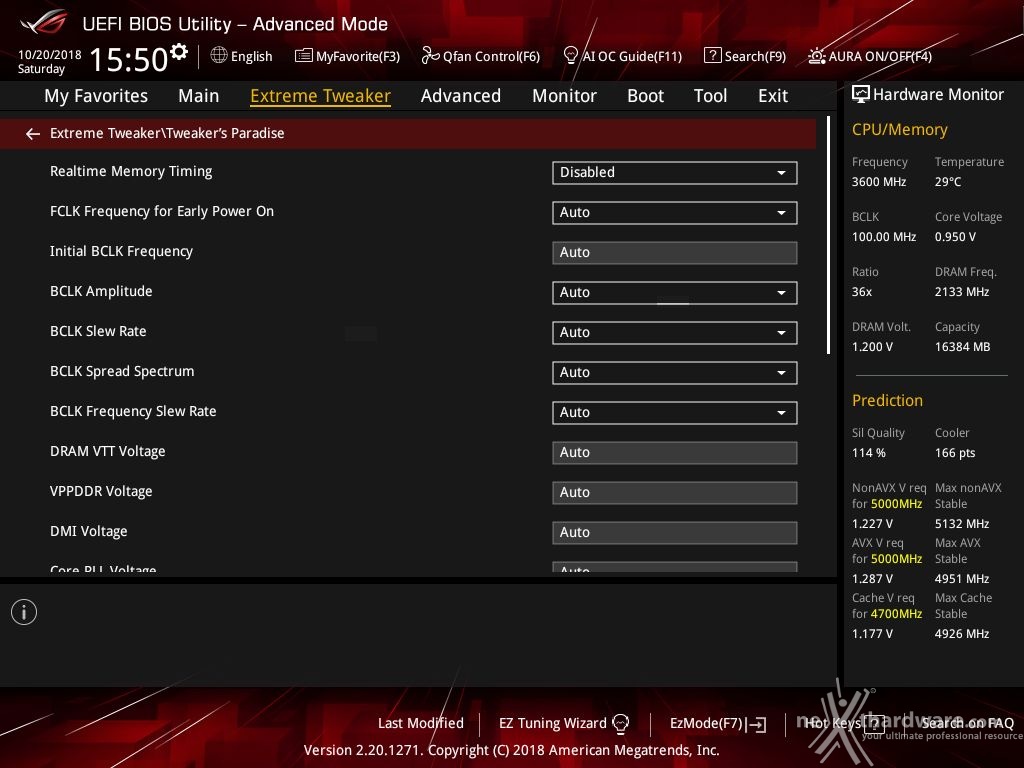Open My Favorites tab
Image resolution: width=1024 pixels, height=768 pixels.
tap(96, 96)
